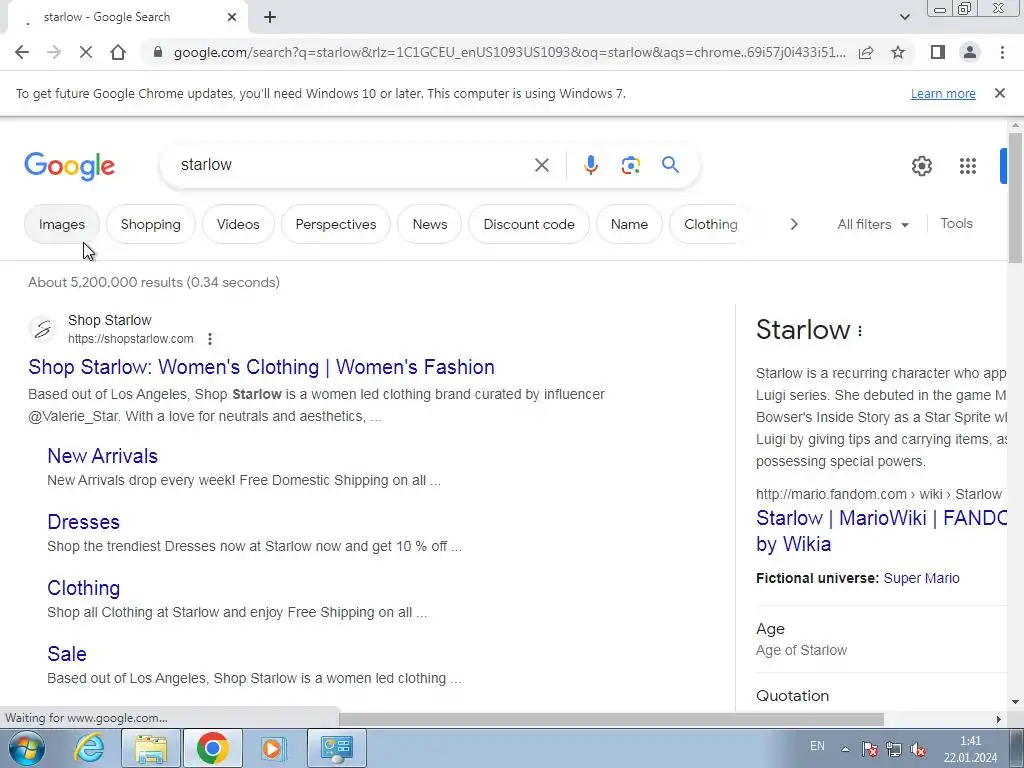Open the All filters dropdown
The width and height of the screenshot is (1024, 768).
pos(872,224)
